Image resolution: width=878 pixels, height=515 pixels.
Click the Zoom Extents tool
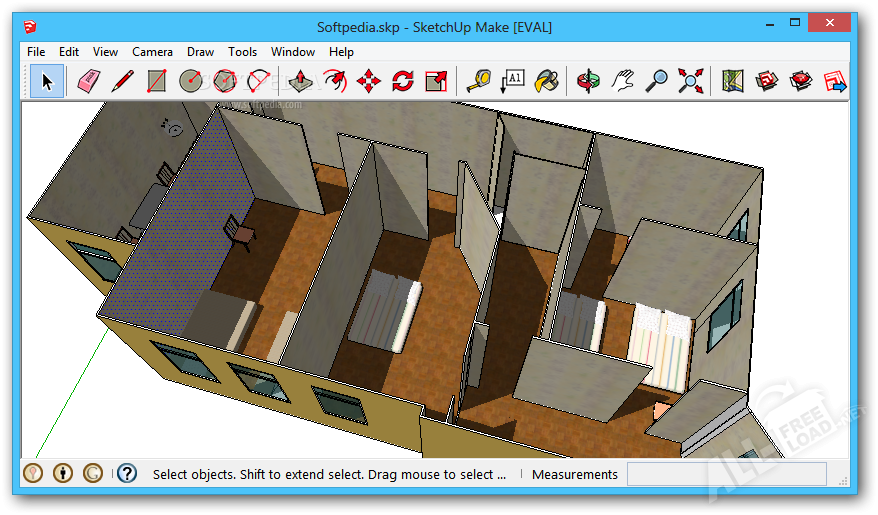coord(690,80)
